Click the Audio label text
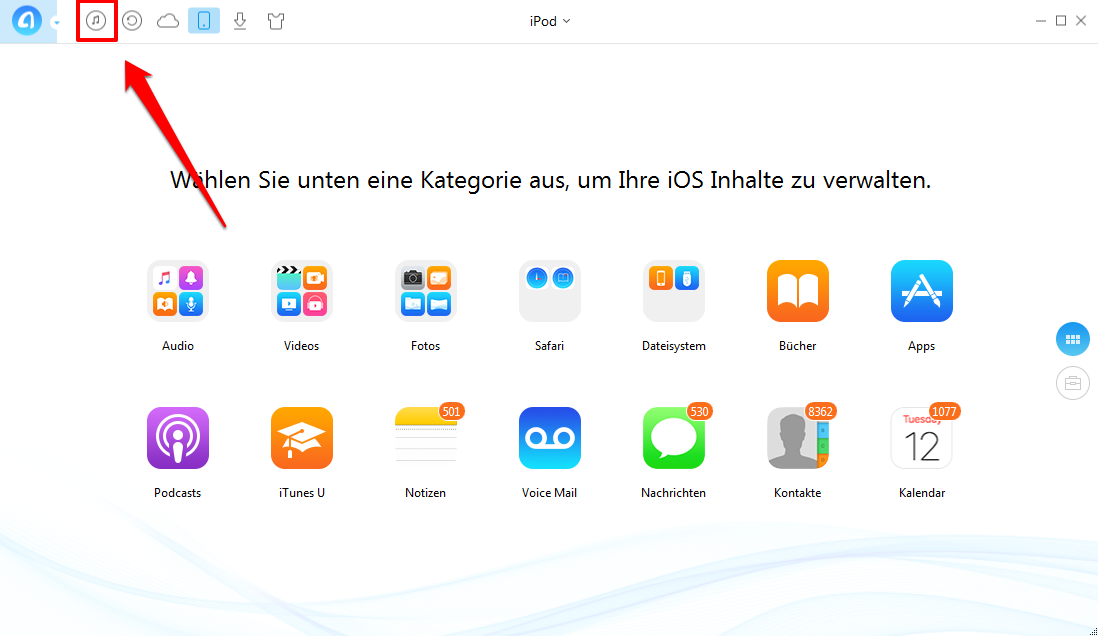The image size is (1098, 636). pyautogui.click(x=178, y=346)
